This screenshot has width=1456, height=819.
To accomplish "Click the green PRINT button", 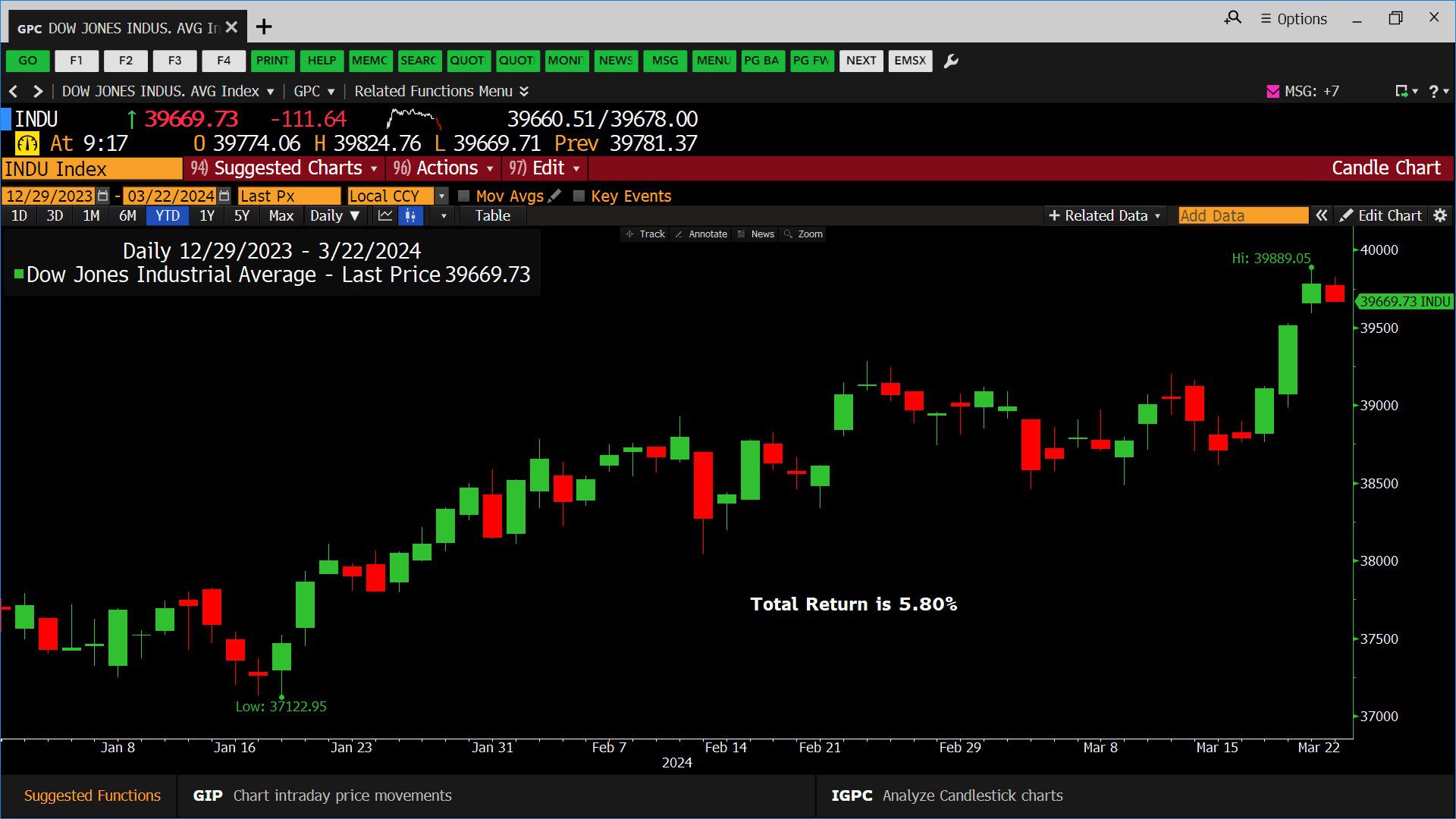I will [x=272, y=61].
